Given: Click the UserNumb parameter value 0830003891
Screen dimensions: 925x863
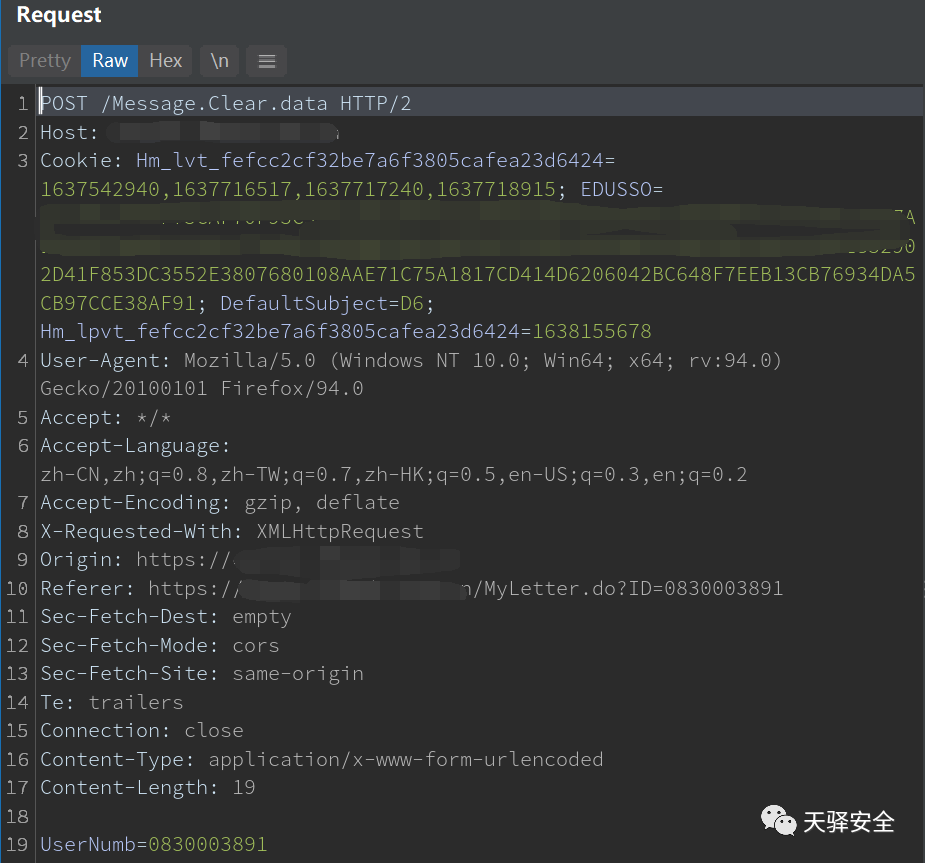Looking at the screenshot, I should pyautogui.click(x=208, y=845).
